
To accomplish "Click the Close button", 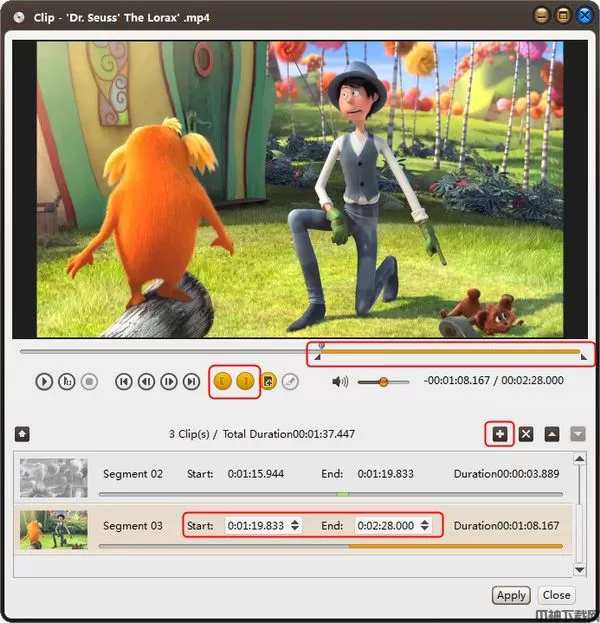I will point(556,595).
